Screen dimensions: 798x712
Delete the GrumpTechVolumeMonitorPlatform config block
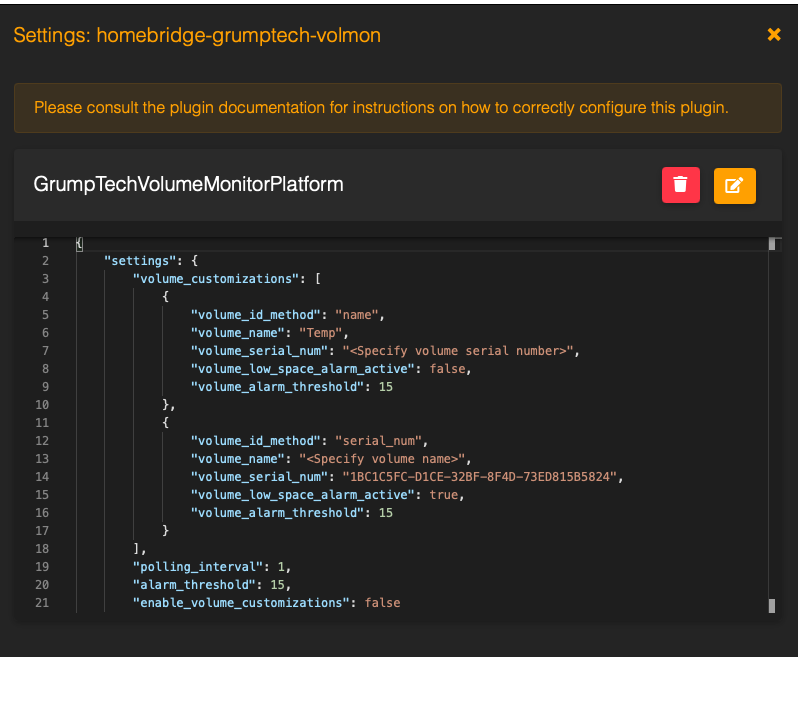[680, 185]
